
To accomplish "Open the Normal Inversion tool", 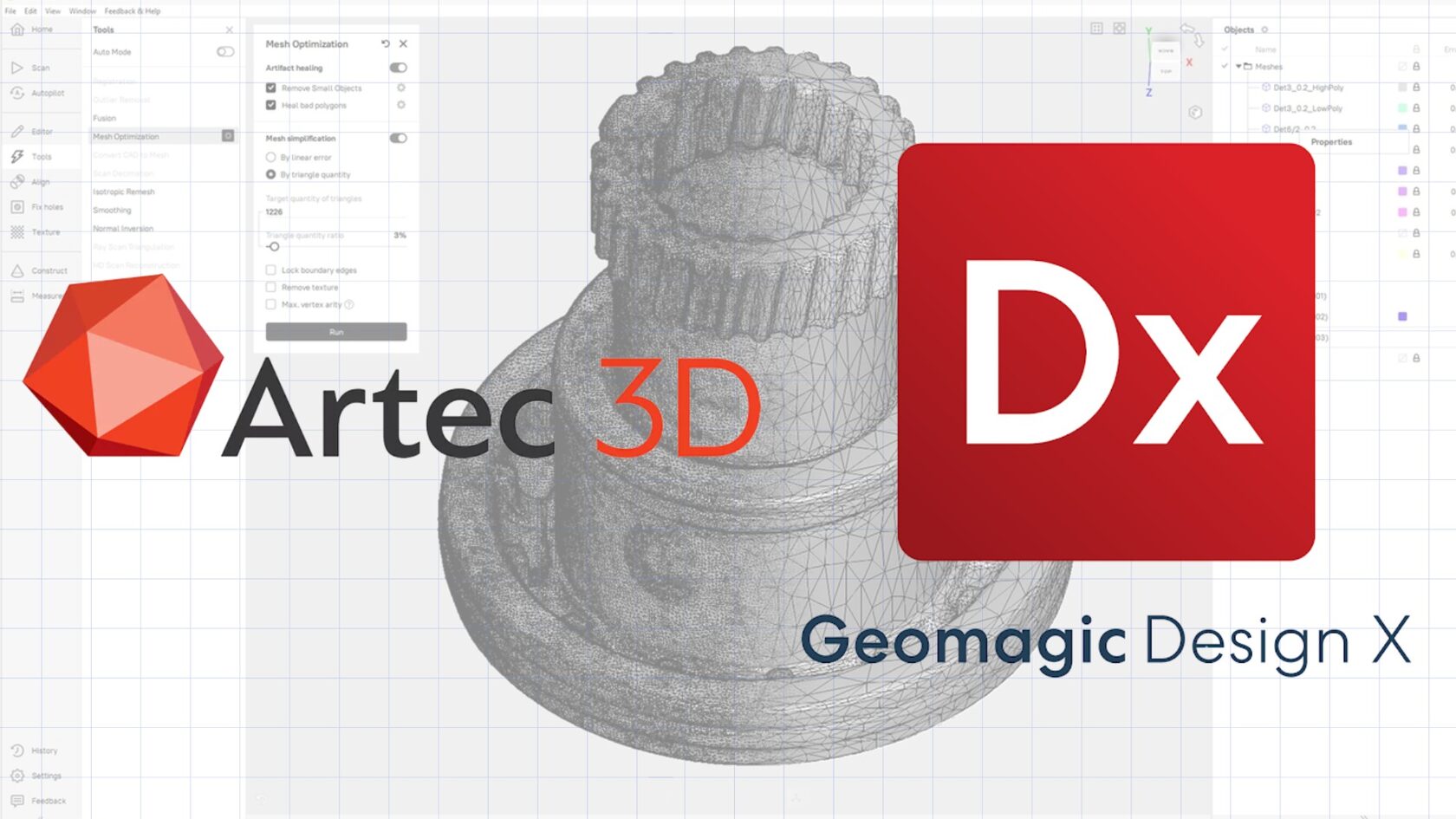I will [123, 229].
